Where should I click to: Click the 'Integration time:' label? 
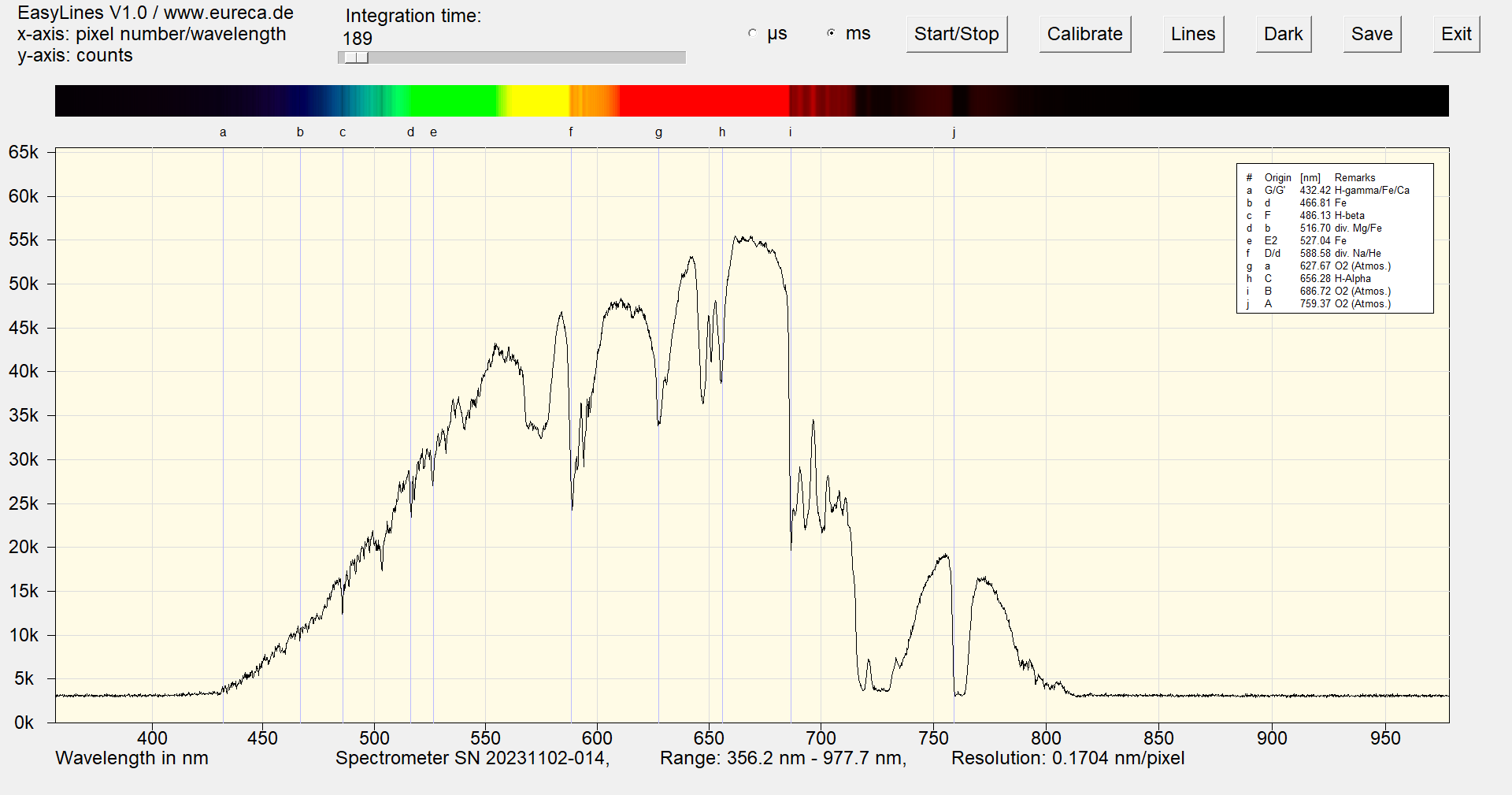(413, 16)
